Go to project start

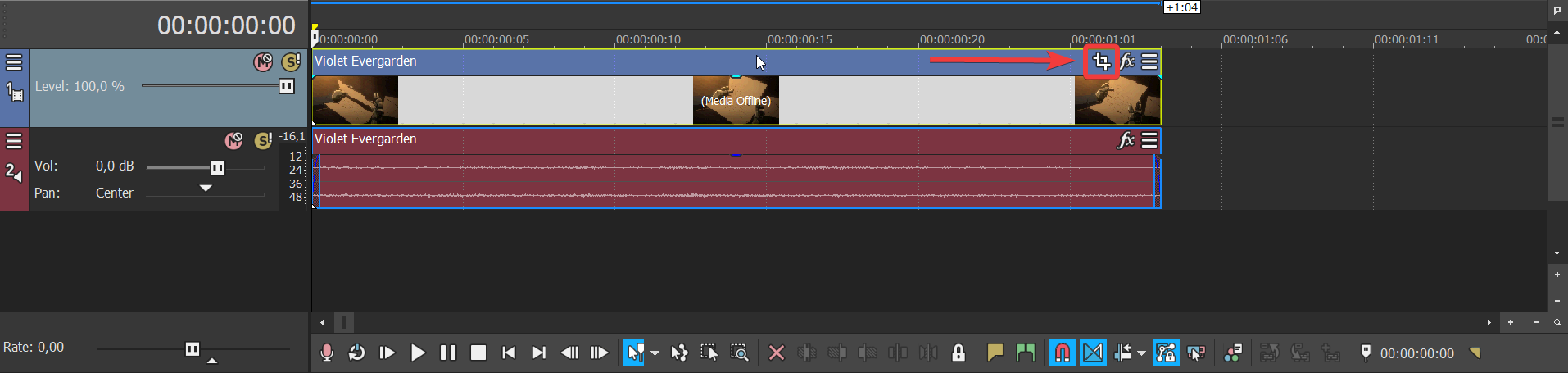pyautogui.click(x=509, y=353)
